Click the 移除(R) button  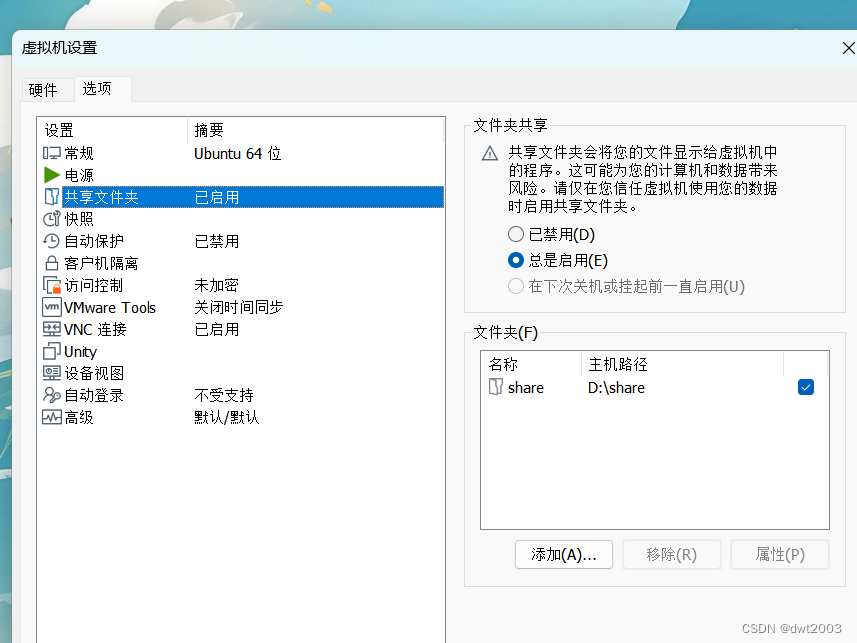tap(671, 554)
